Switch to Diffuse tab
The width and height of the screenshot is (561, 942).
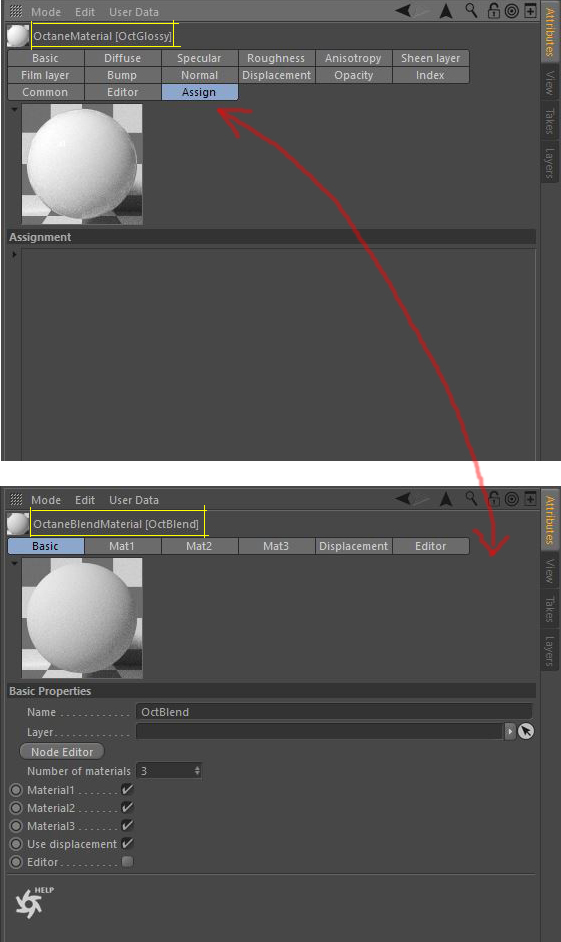[123, 58]
